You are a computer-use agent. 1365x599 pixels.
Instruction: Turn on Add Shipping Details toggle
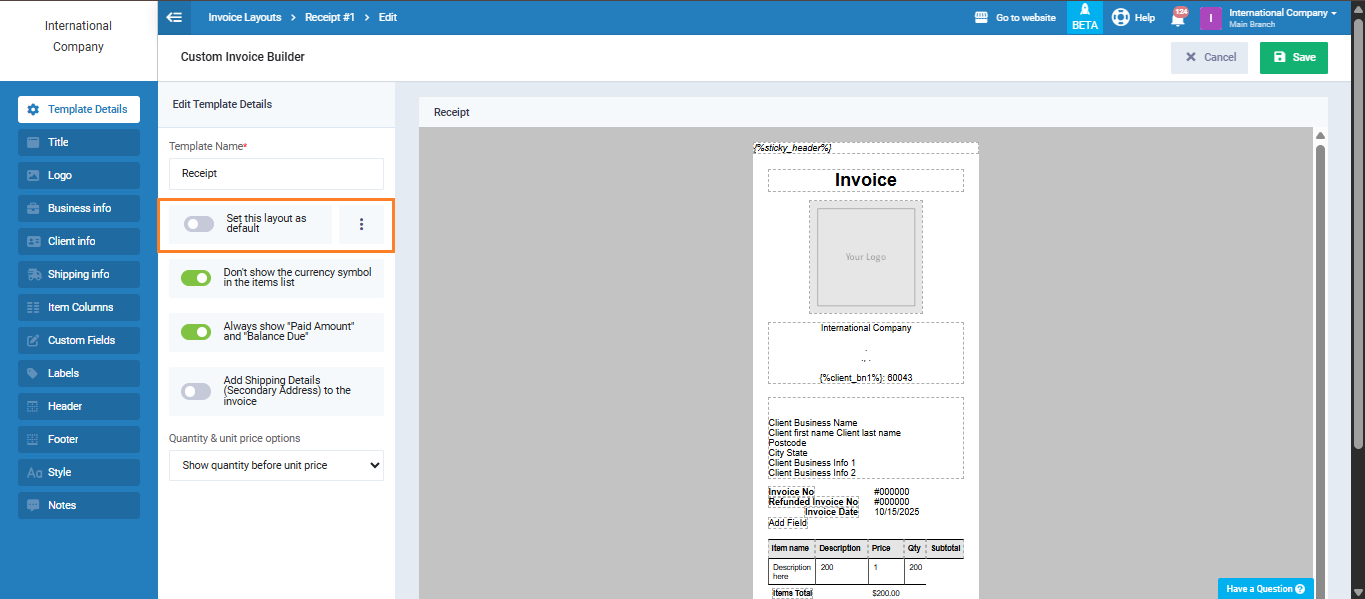[196, 391]
